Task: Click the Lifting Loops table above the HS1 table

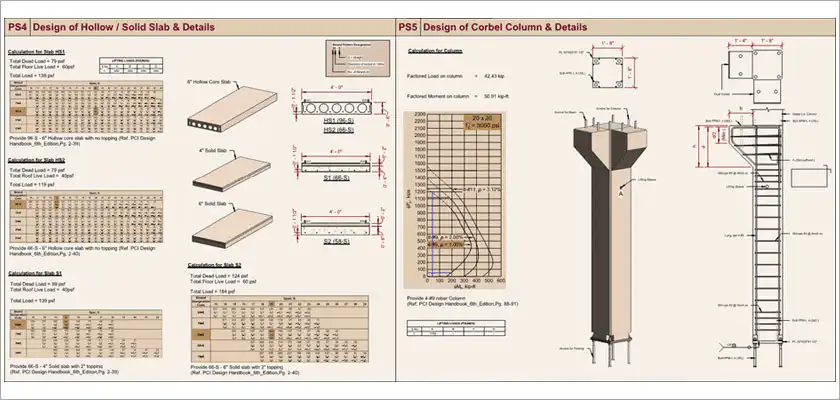Action: tap(131, 65)
